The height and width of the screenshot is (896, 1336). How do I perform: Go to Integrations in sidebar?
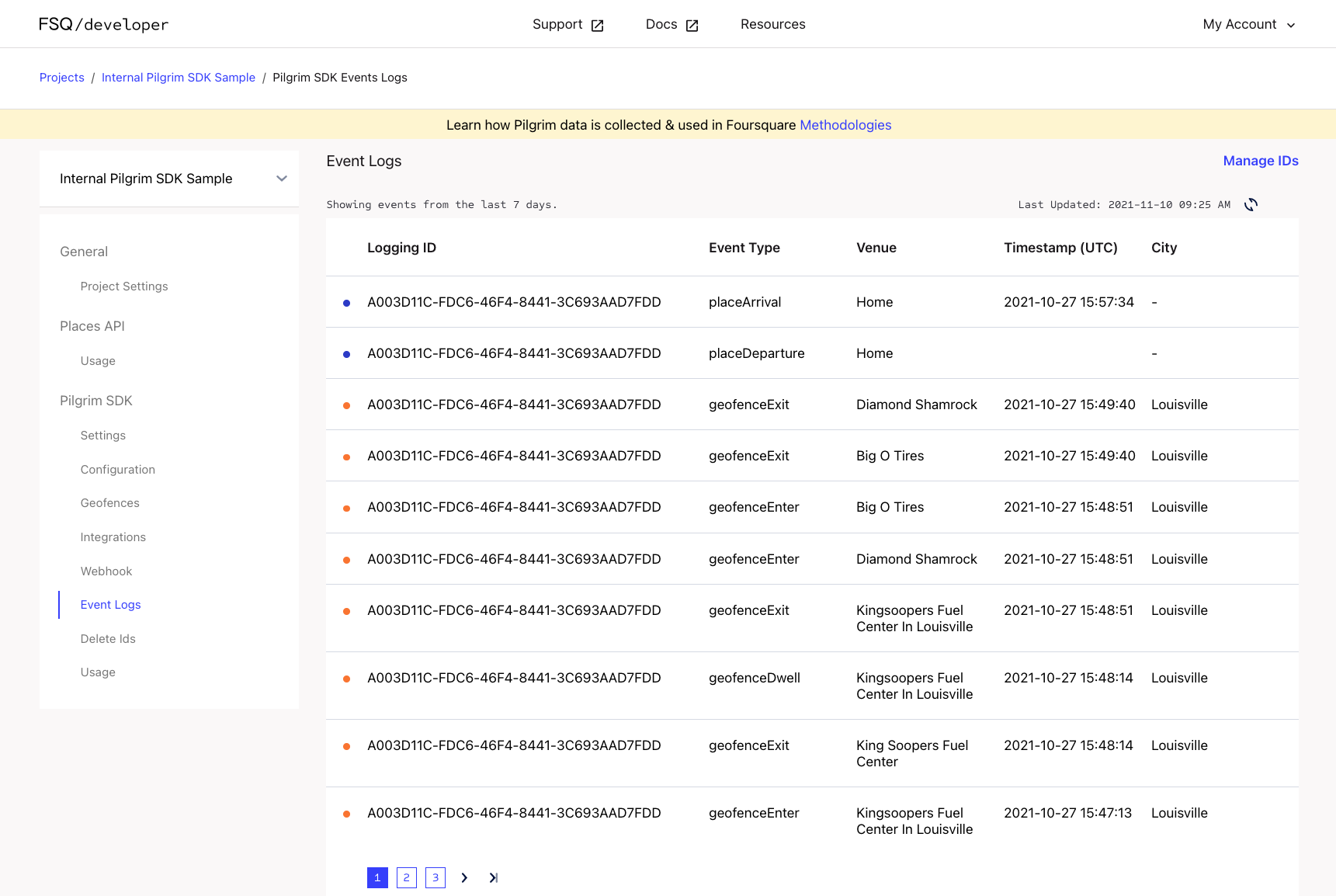point(113,537)
